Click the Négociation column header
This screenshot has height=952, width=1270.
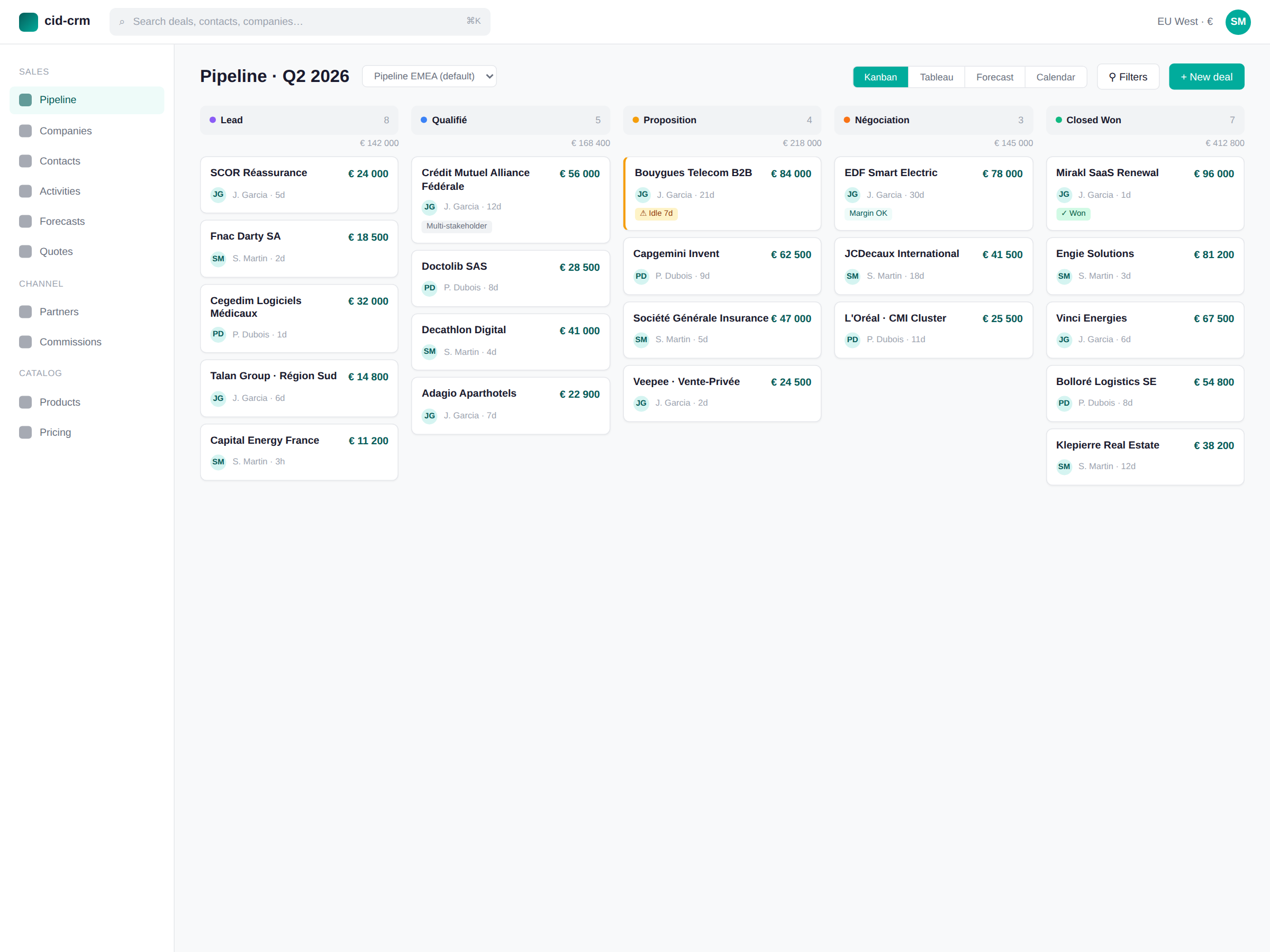(933, 120)
